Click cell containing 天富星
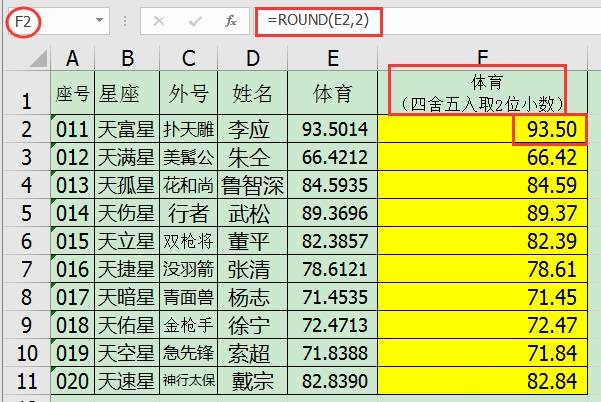Image resolution: width=601 pixels, height=402 pixels. 126,129
